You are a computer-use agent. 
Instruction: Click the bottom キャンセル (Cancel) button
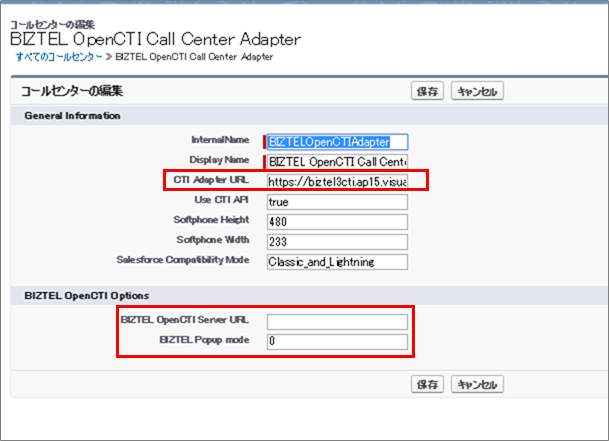pyautogui.click(x=477, y=384)
